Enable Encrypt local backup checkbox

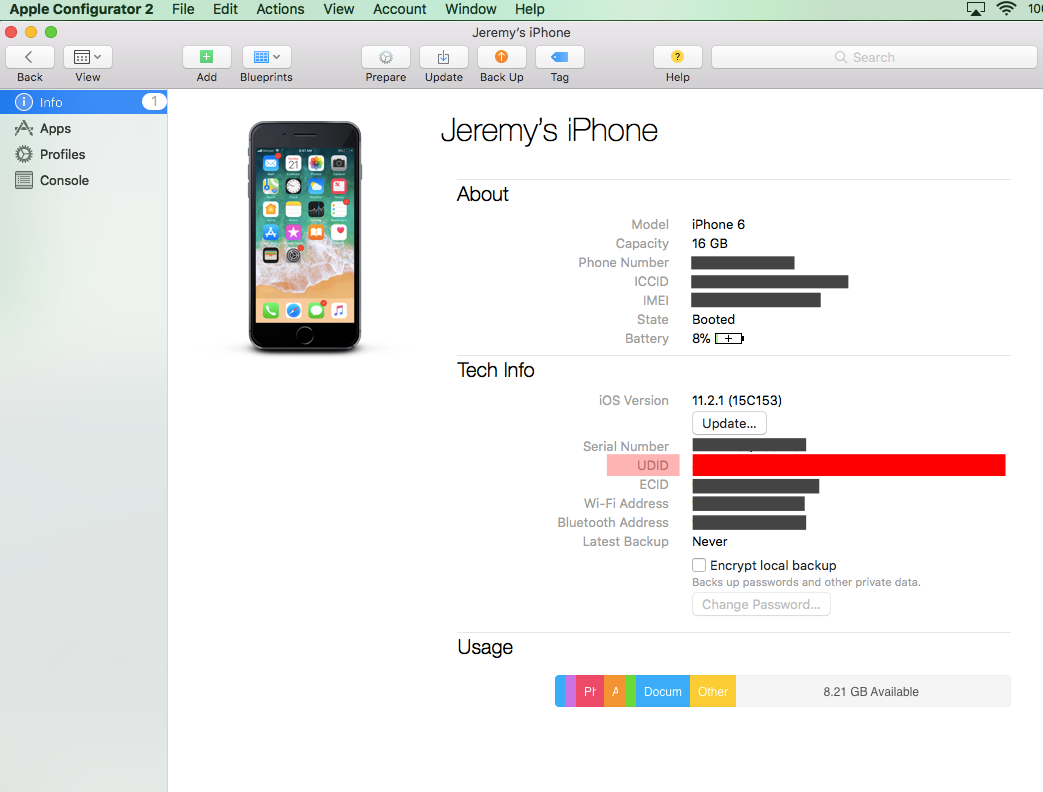pyautogui.click(x=699, y=565)
